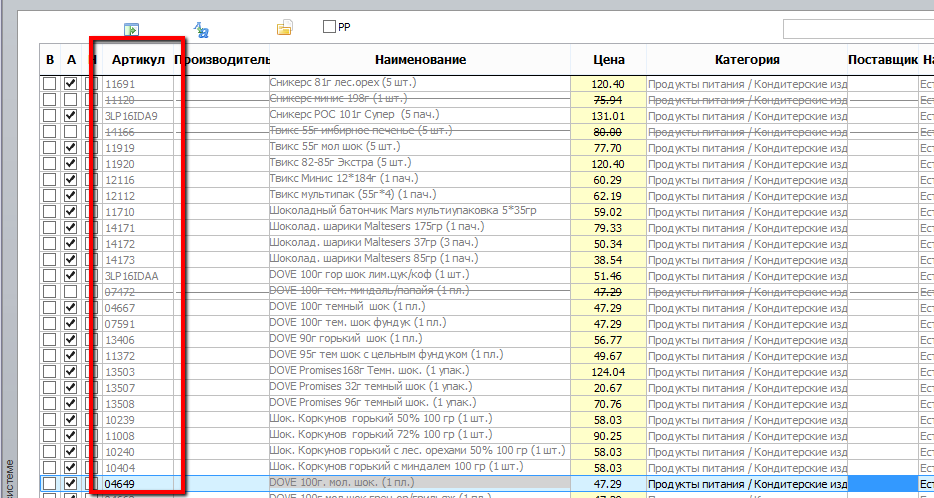
Task: Uncheck column А checkbox for article 3LP16IDA9
Action: pyautogui.click(x=71, y=116)
